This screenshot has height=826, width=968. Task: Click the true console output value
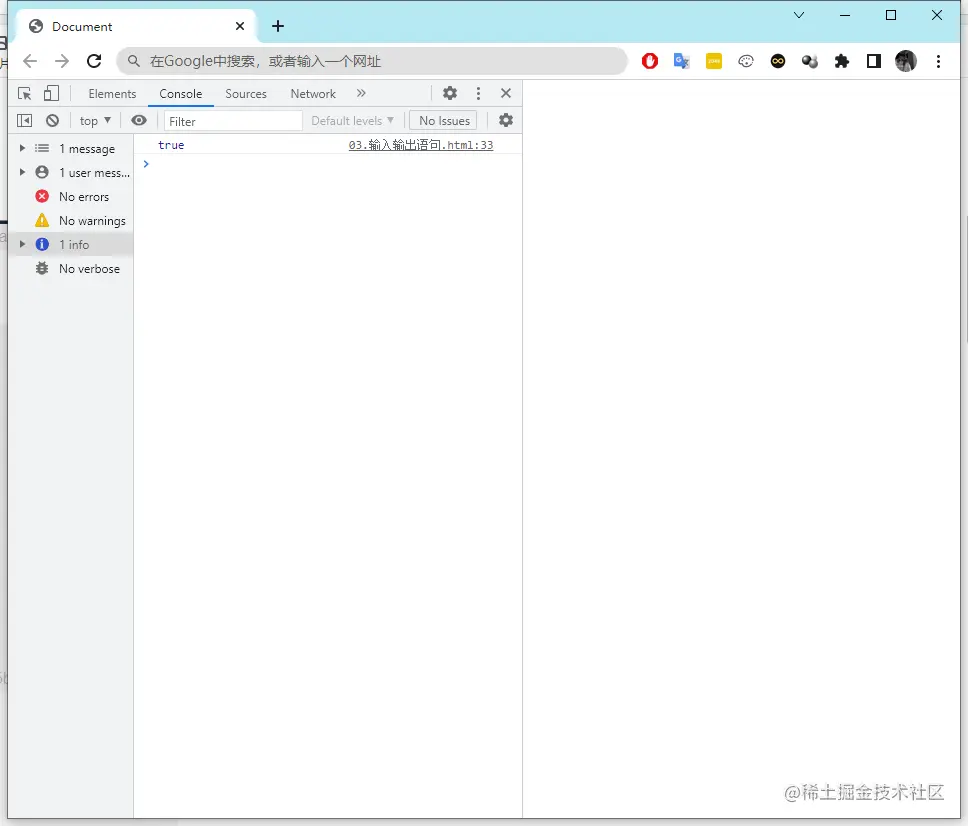click(x=171, y=145)
